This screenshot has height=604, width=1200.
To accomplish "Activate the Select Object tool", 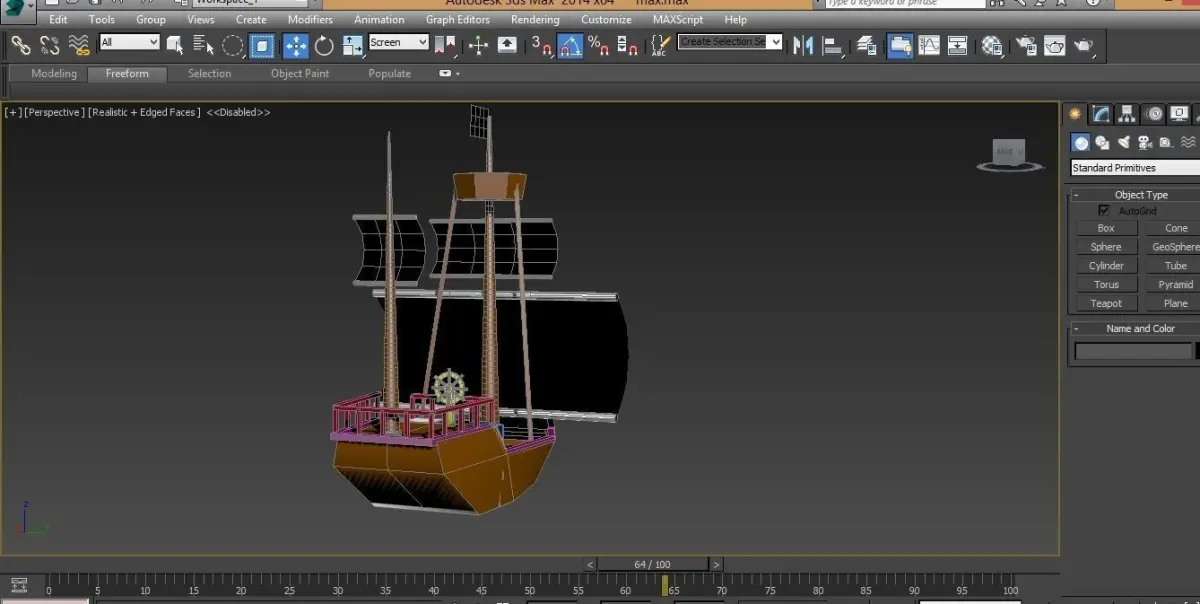I will pos(175,45).
